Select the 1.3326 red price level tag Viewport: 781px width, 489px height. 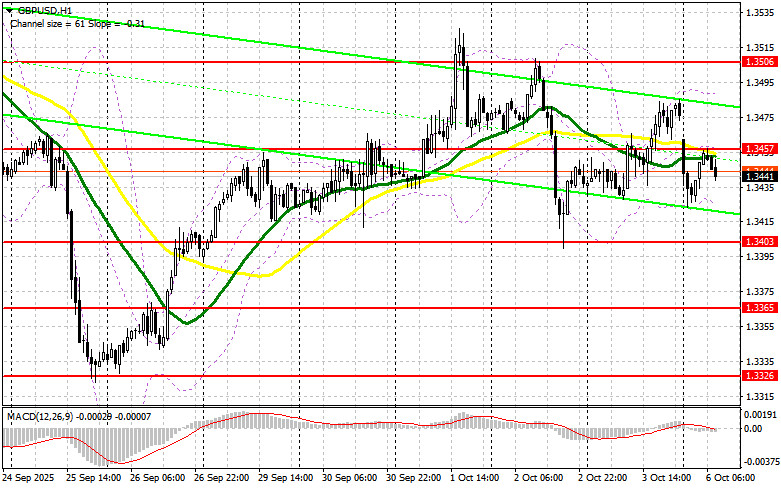pyautogui.click(x=760, y=375)
